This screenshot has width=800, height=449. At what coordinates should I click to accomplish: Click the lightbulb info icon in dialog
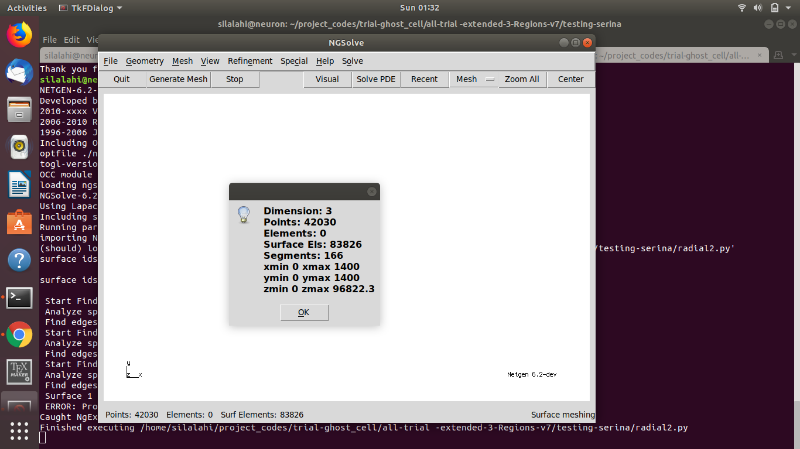[244, 214]
